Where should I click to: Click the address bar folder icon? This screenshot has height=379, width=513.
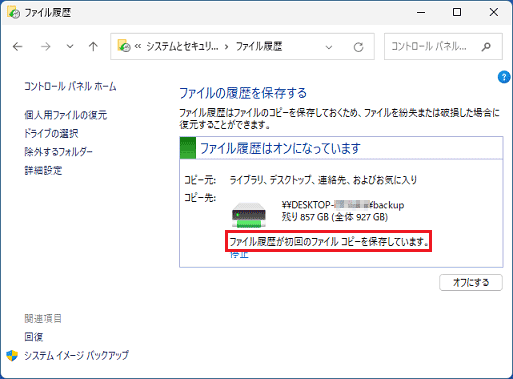pyautogui.click(x=124, y=46)
